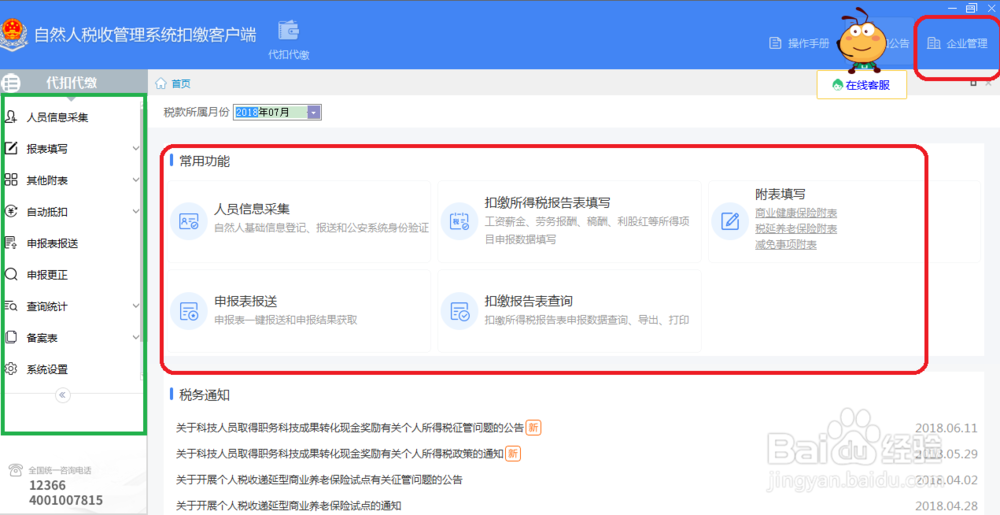Click the 报表填写 sidebar edit icon
This screenshot has width=1000, height=515.
click(x=10, y=149)
